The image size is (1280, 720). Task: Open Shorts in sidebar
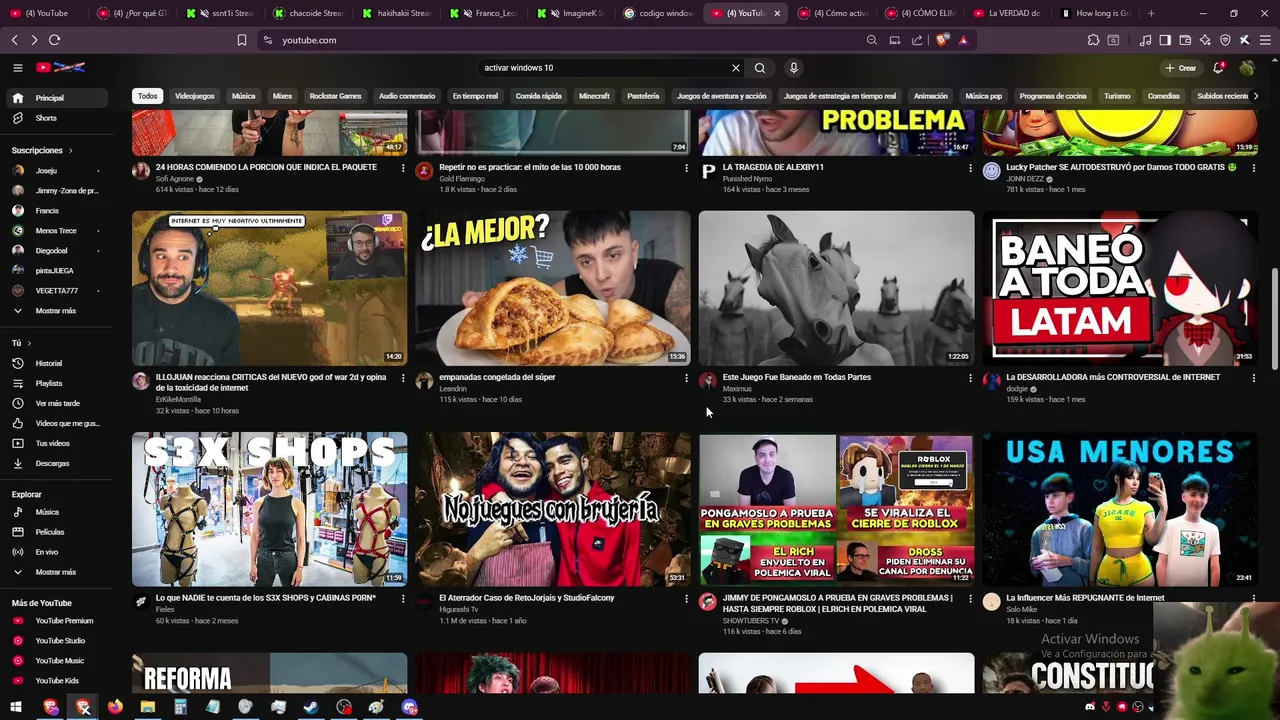[59, 118]
